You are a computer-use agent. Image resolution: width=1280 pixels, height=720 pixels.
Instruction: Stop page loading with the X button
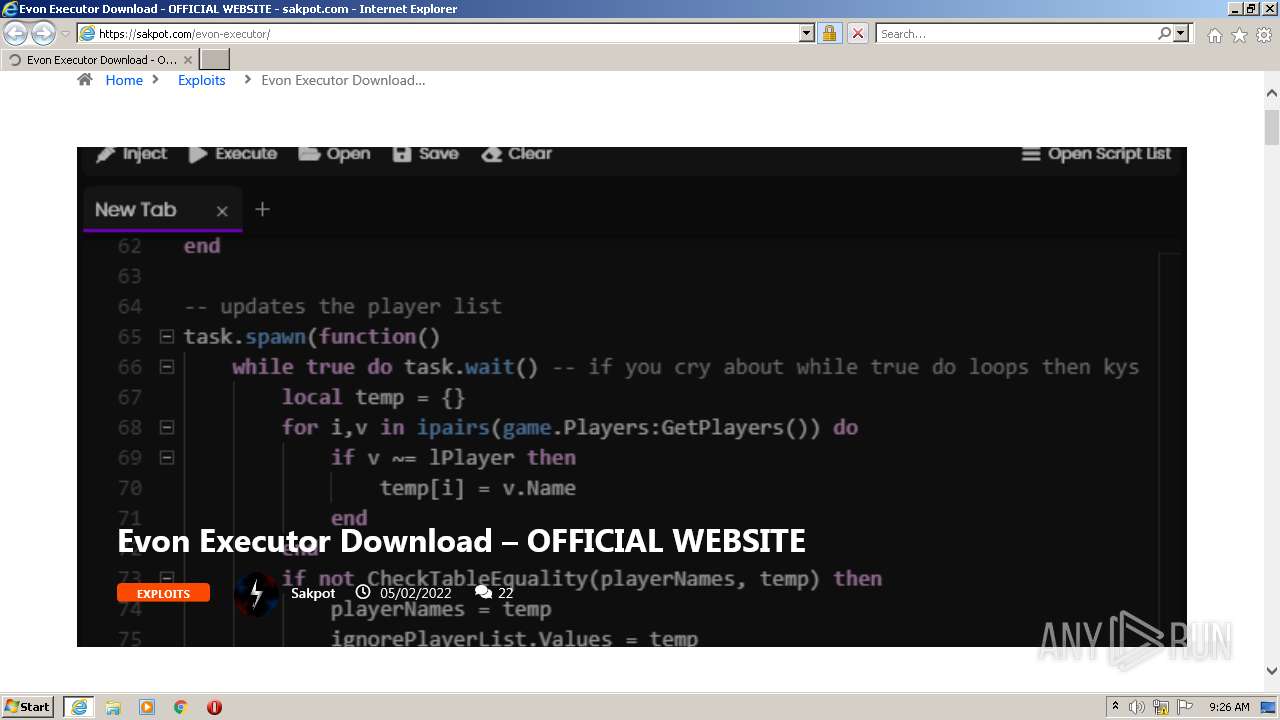point(857,33)
